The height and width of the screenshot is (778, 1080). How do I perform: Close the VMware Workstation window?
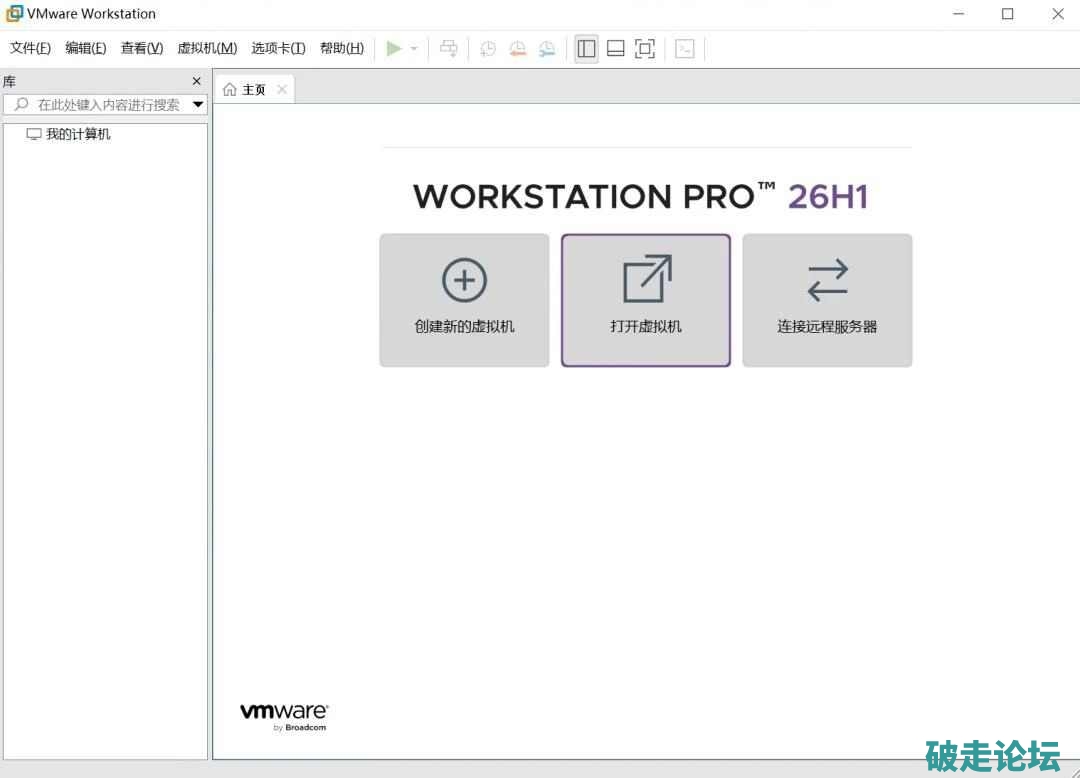coord(1058,14)
